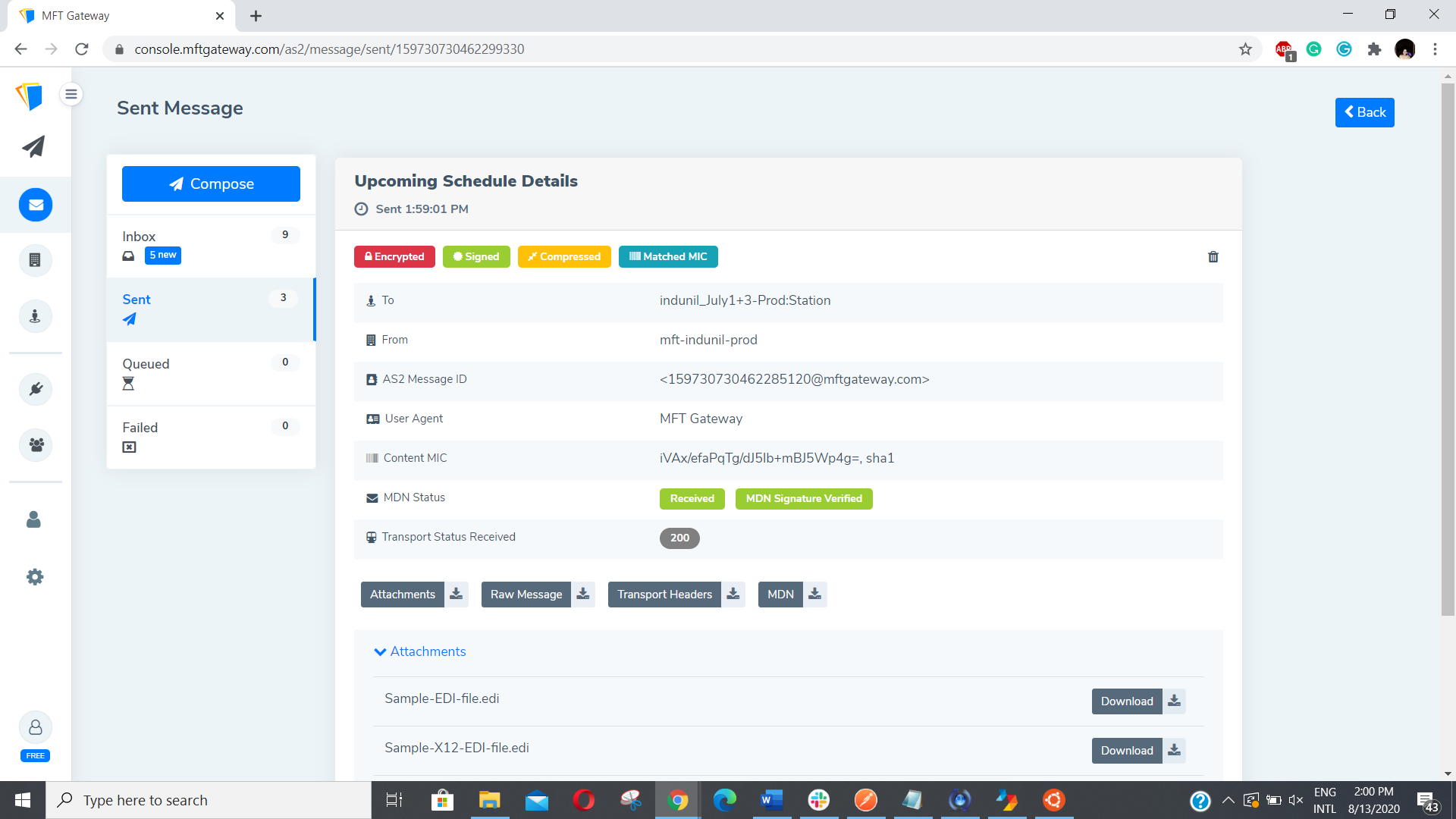The image size is (1456, 819).
Task: Open Microsoft Word from taskbar
Action: 771,800
